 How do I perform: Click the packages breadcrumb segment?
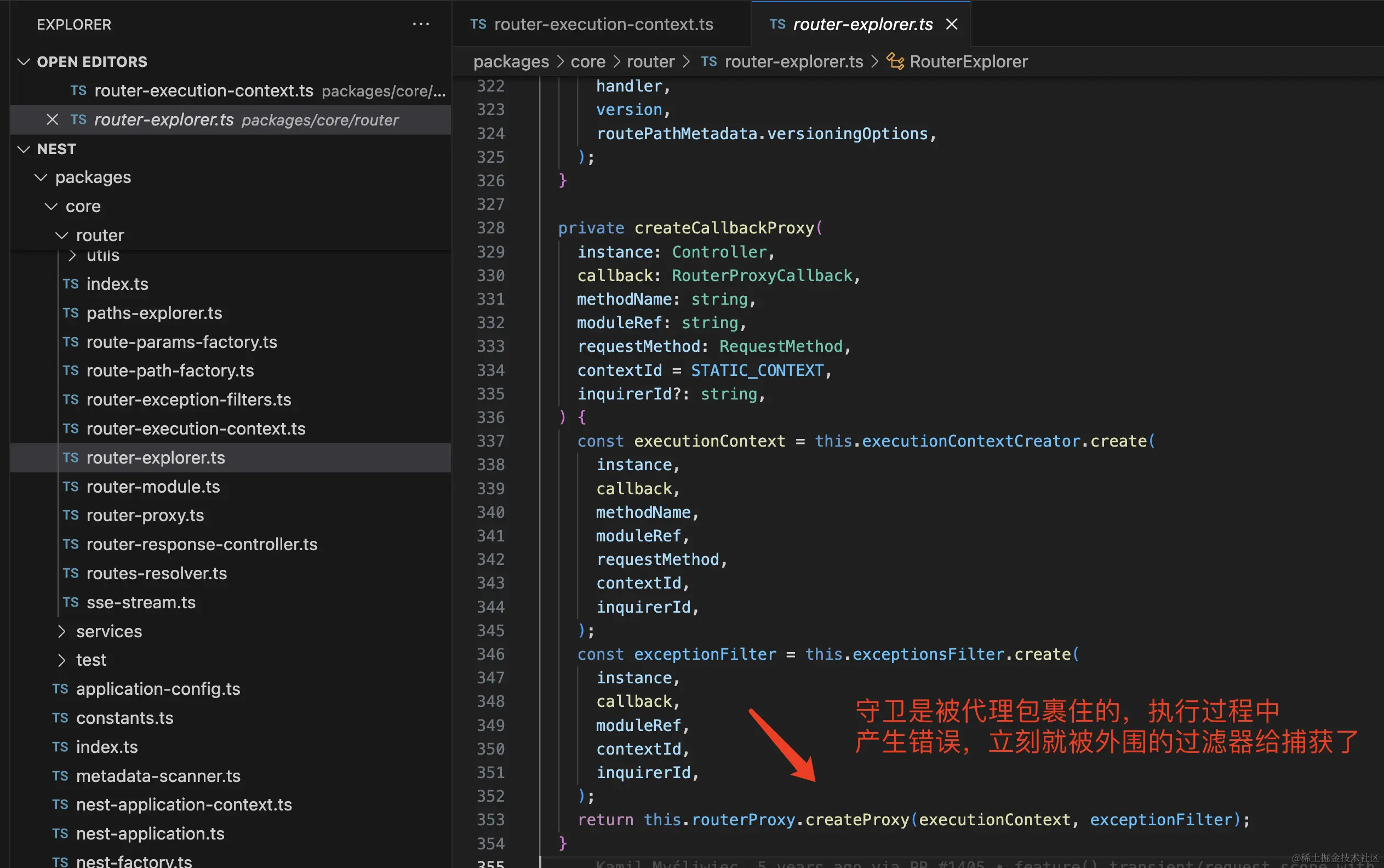coord(511,61)
